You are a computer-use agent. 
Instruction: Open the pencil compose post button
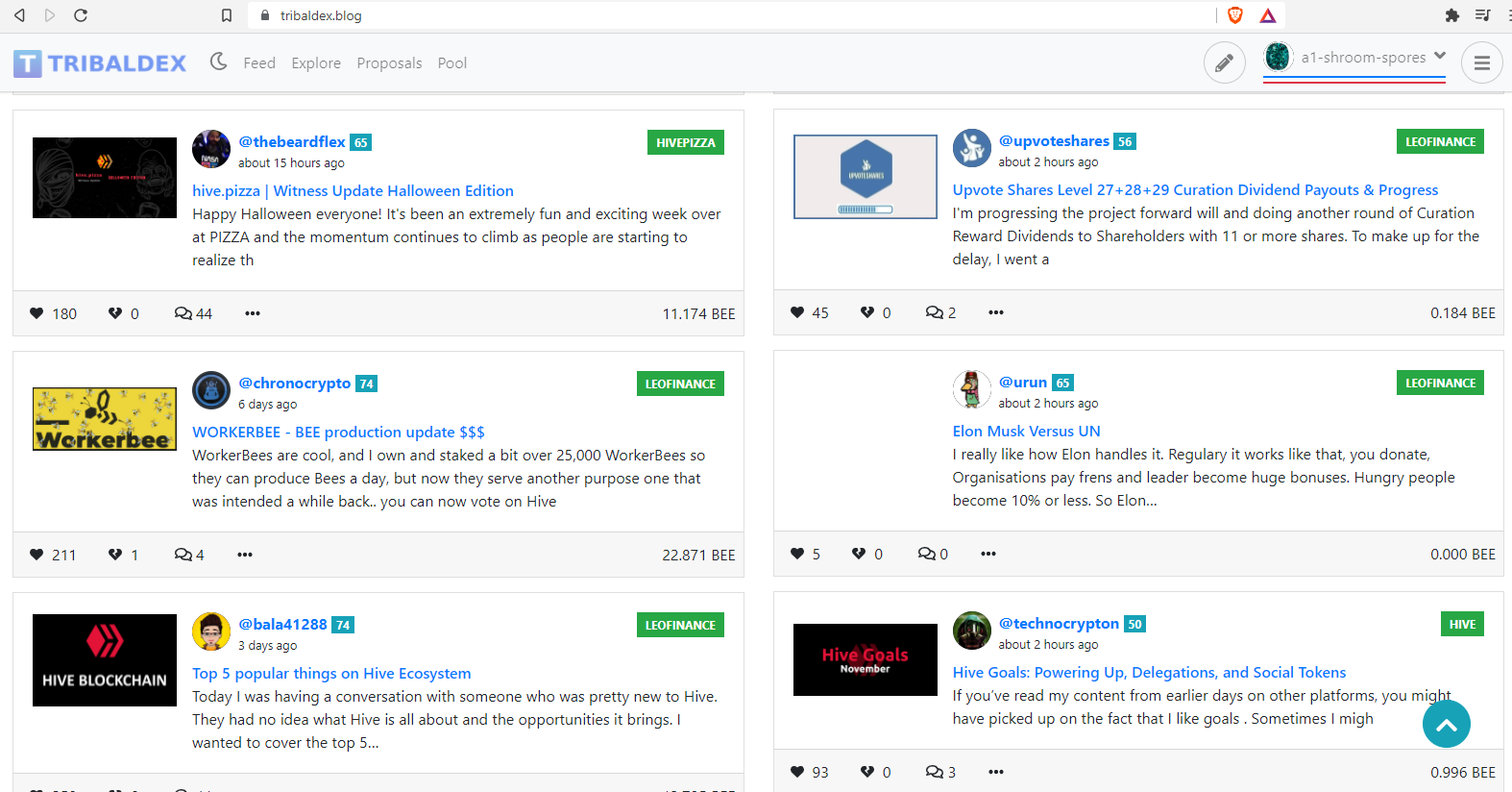click(1224, 62)
